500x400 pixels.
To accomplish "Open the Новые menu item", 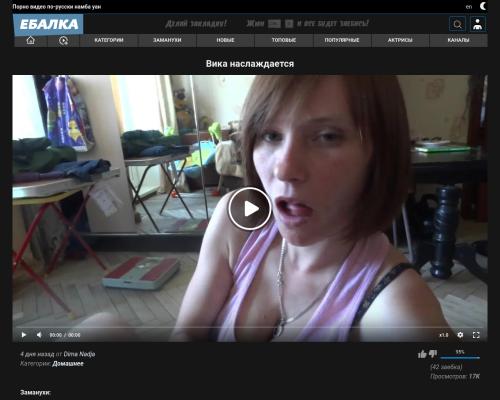I will (225, 40).
